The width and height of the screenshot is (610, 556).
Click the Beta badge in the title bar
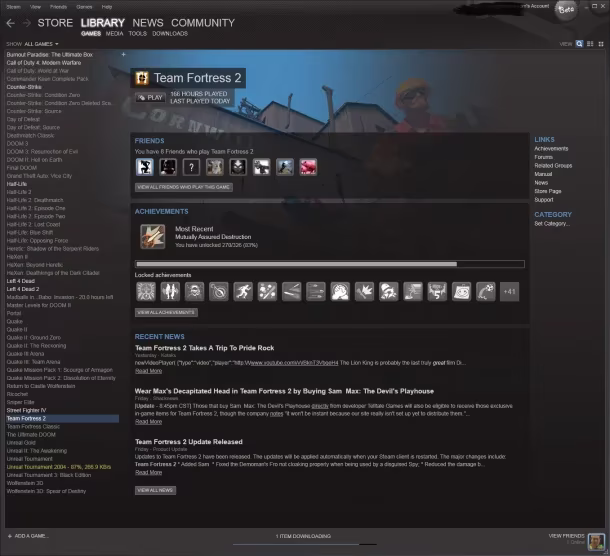566,10
